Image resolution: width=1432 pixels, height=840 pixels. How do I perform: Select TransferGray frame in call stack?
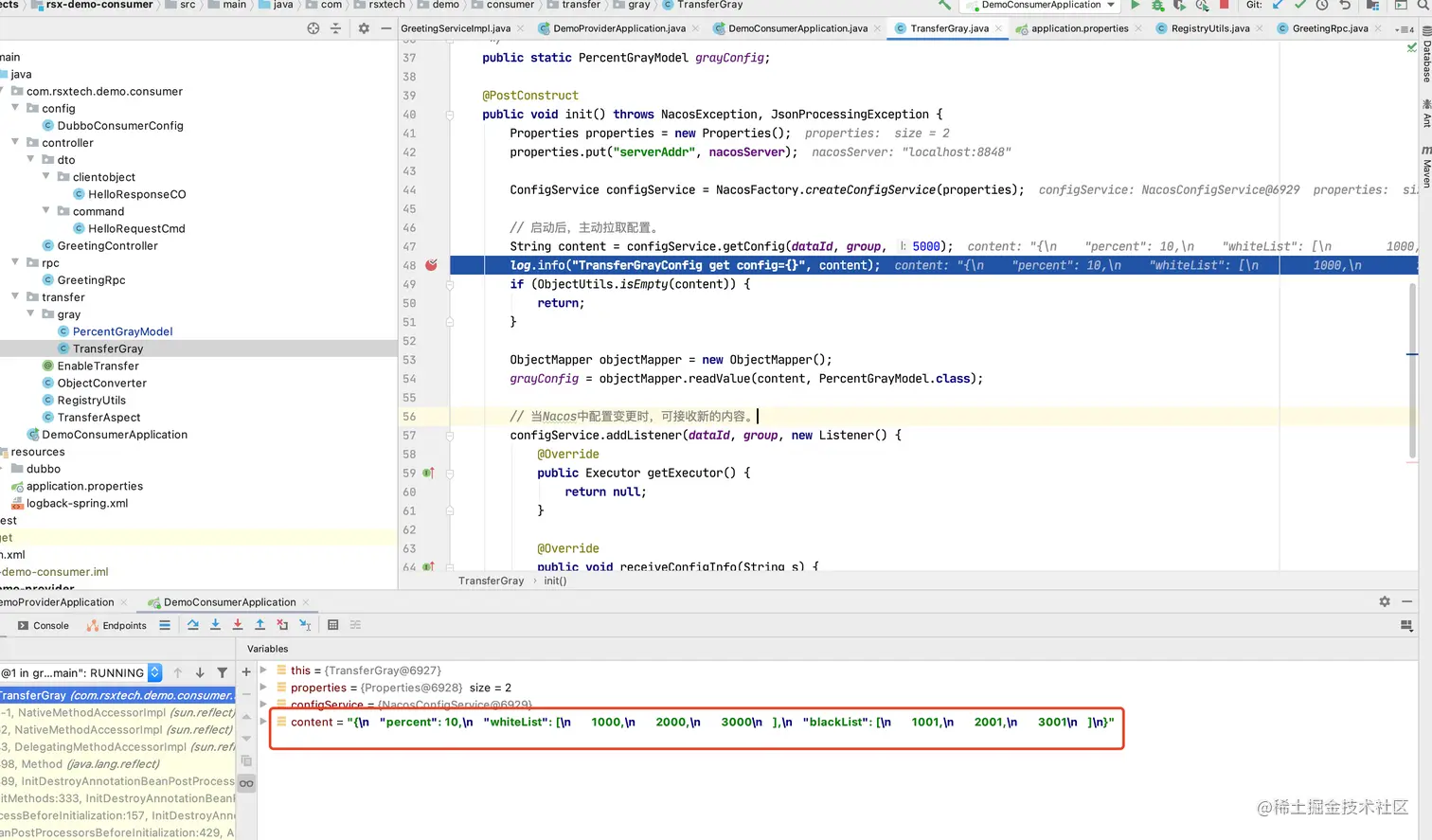[116, 695]
